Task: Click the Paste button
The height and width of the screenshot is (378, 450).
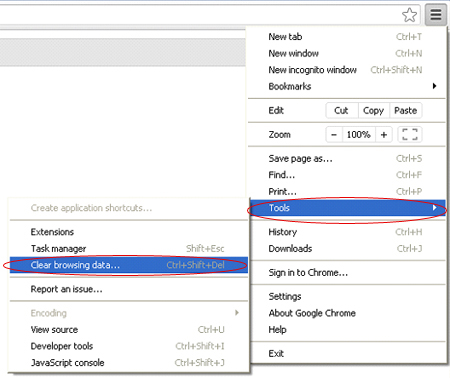Action: point(405,111)
